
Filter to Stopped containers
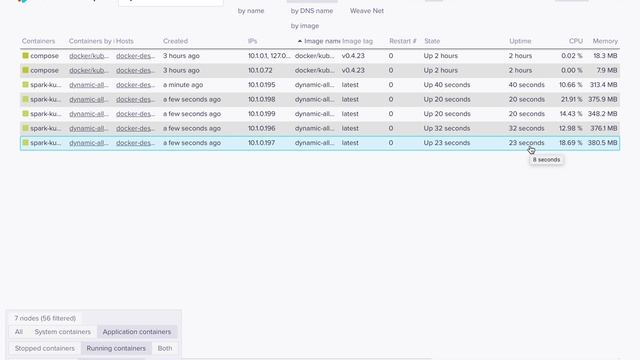pyautogui.click(x=44, y=349)
